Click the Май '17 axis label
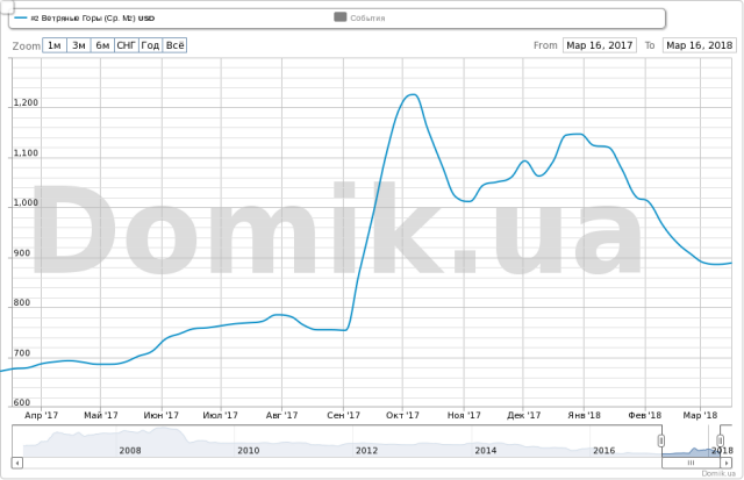This screenshot has height=480, width=744. tap(101, 415)
